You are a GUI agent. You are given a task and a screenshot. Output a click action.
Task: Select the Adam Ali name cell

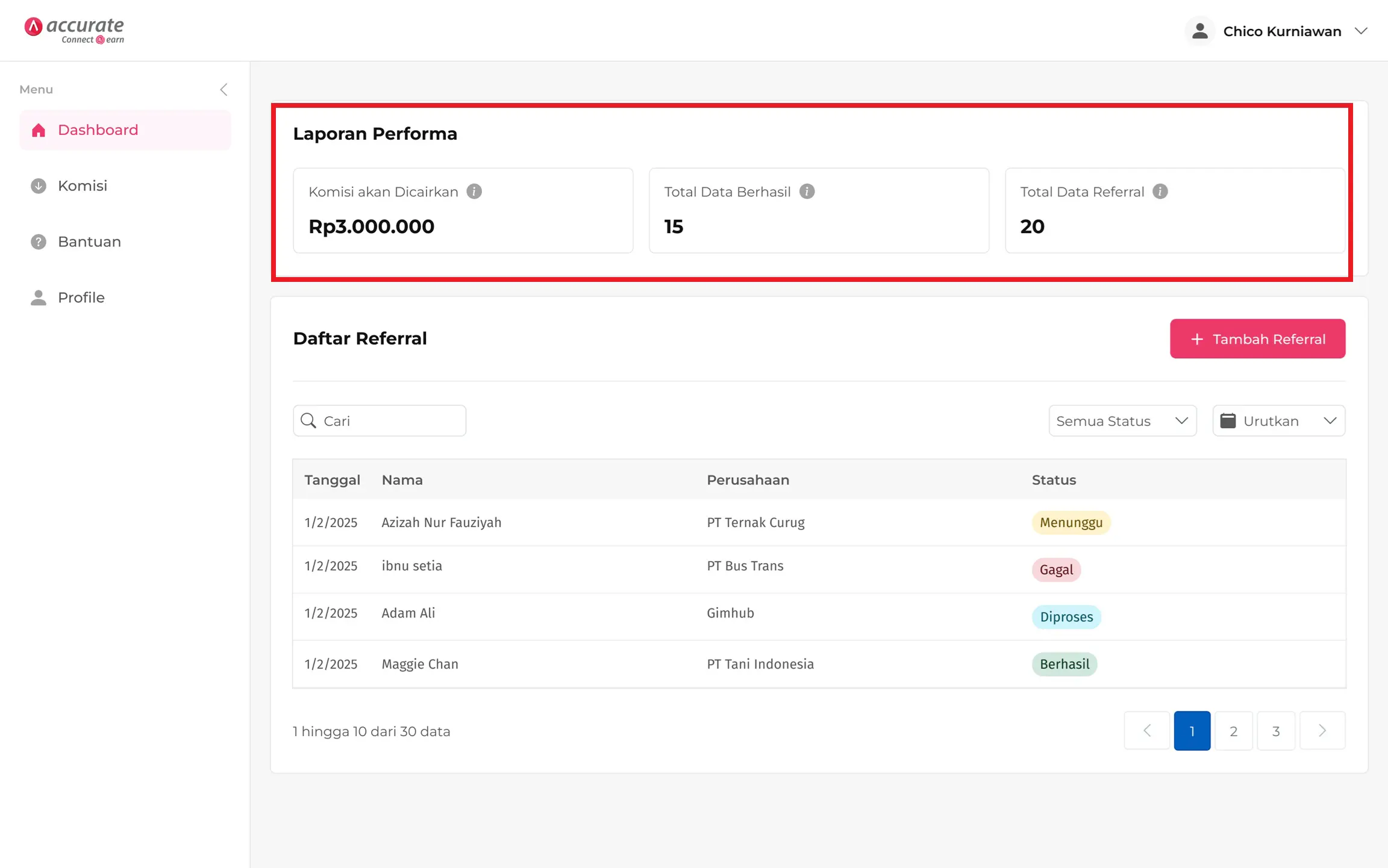coord(408,613)
